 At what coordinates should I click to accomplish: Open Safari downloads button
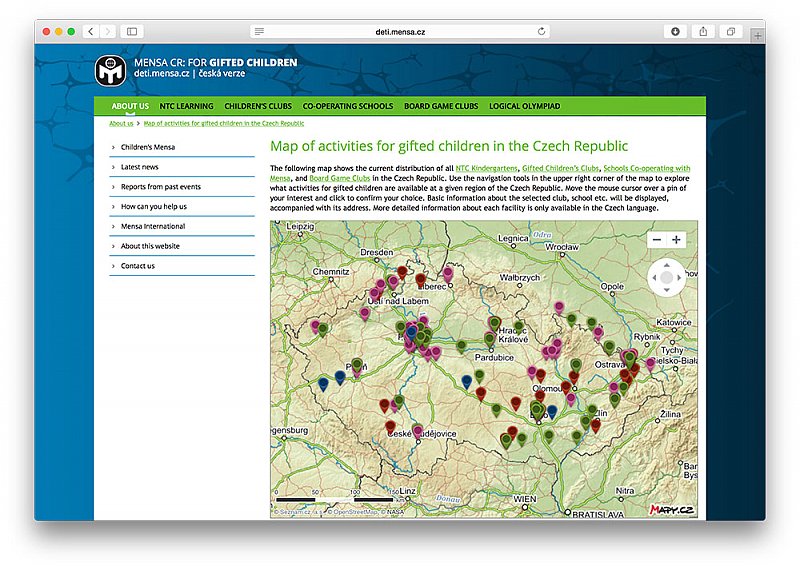click(x=675, y=32)
